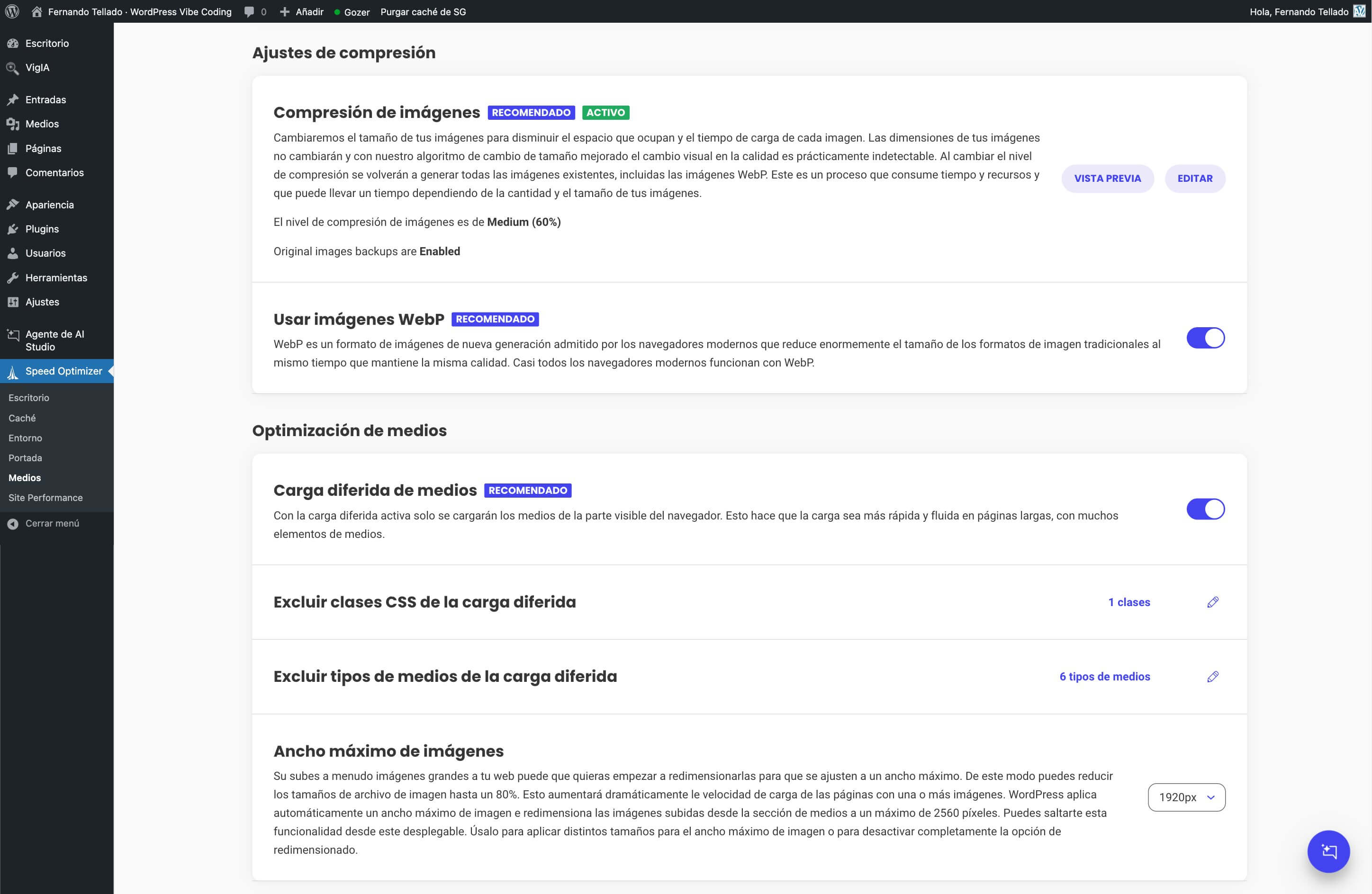Click the Apariencia brush icon
Image resolution: width=1372 pixels, height=894 pixels.
[x=13, y=205]
